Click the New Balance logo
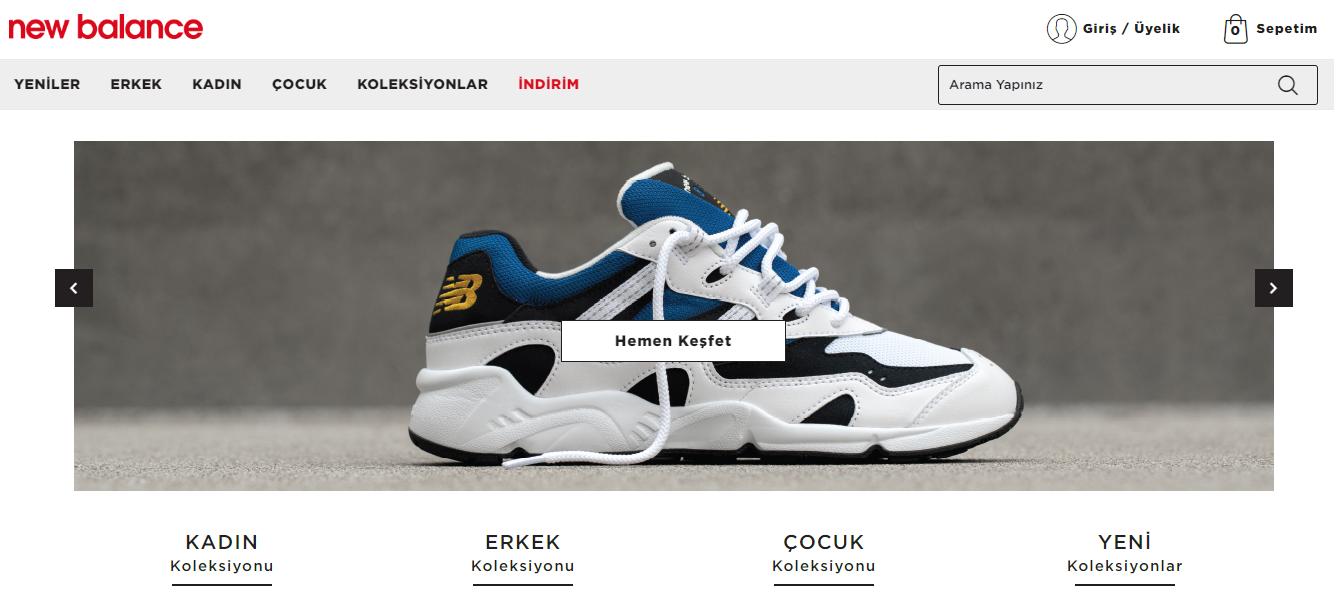The image size is (1334, 607). (x=106, y=27)
